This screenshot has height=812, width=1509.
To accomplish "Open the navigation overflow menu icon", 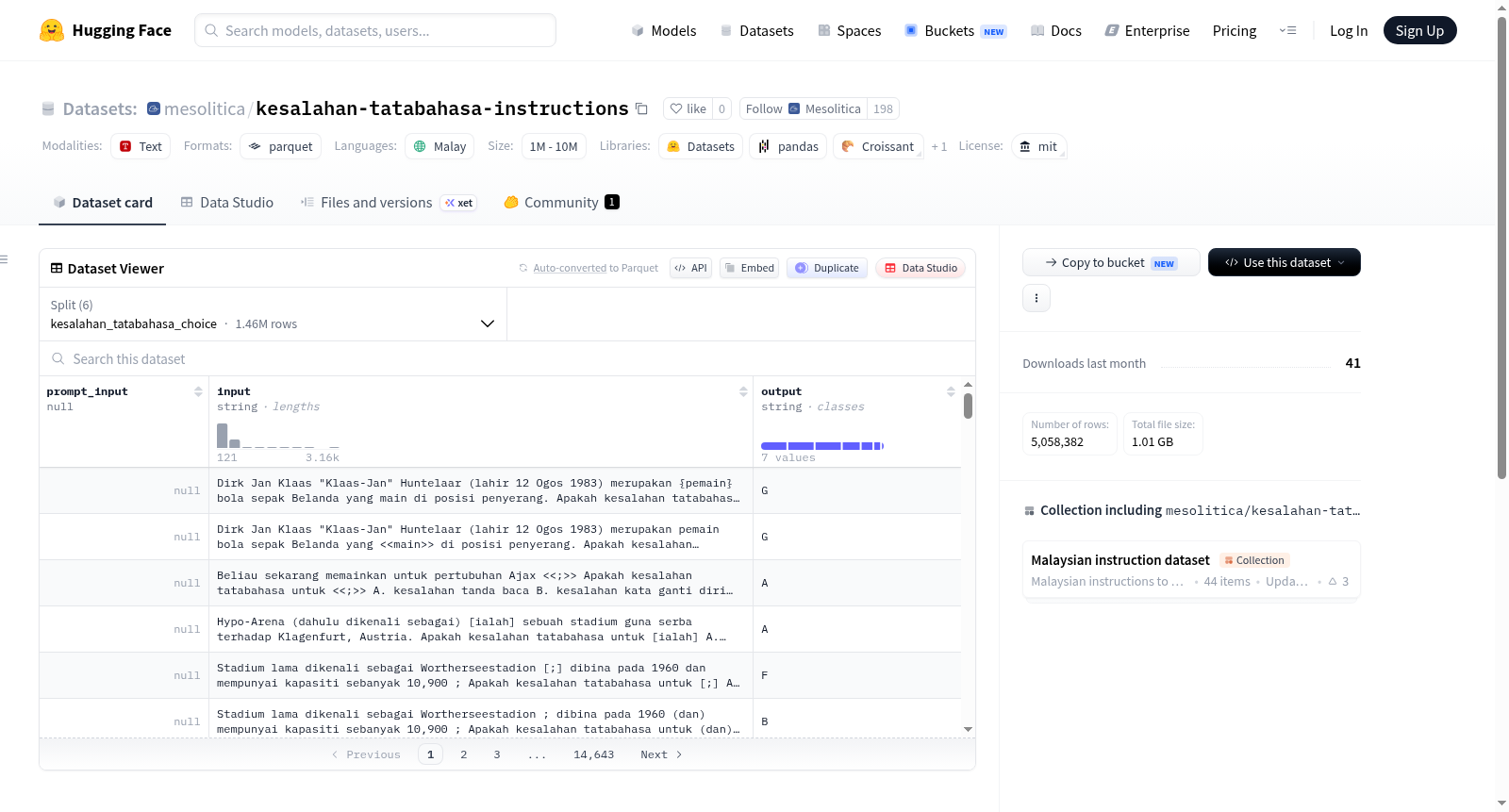I will [x=1287, y=30].
